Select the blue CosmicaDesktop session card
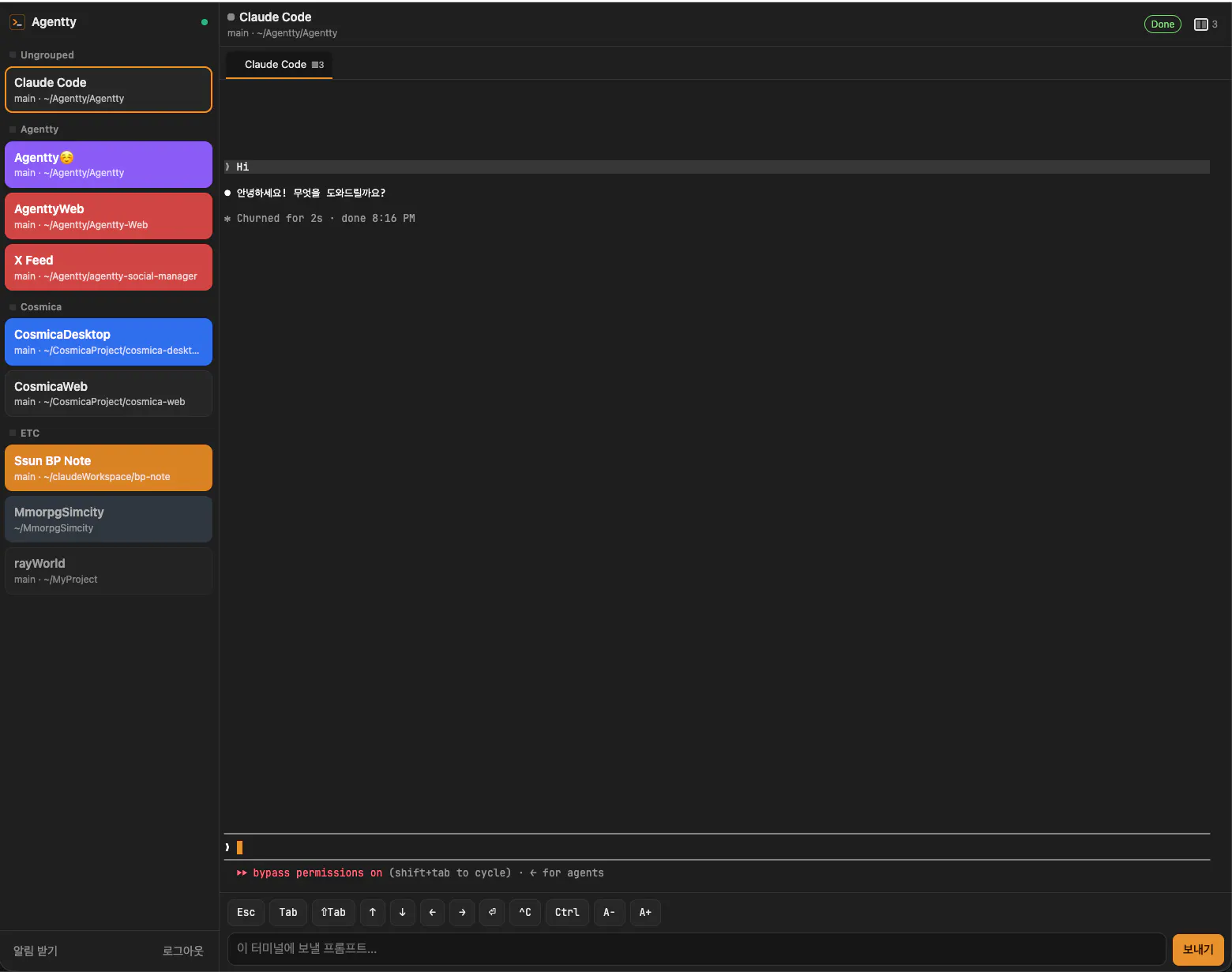 pos(108,342)
